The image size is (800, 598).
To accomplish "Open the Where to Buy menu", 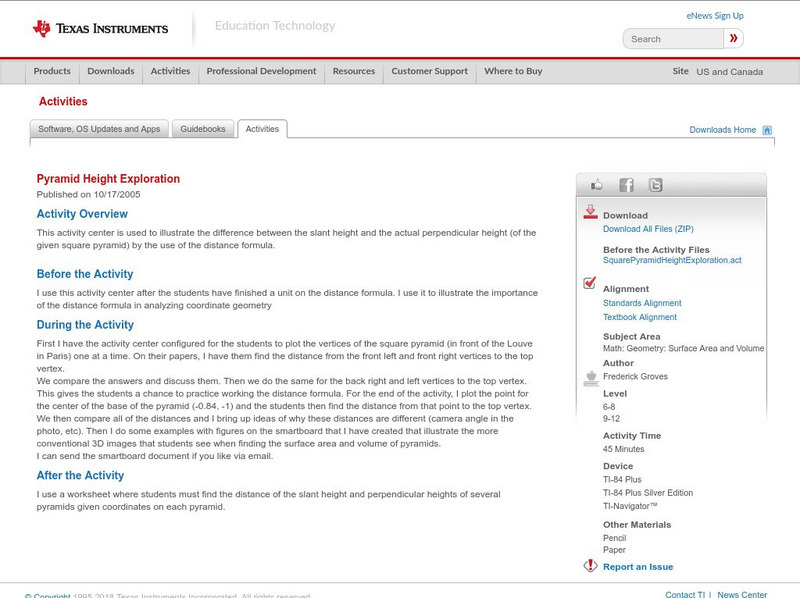I will click(513, 71).
